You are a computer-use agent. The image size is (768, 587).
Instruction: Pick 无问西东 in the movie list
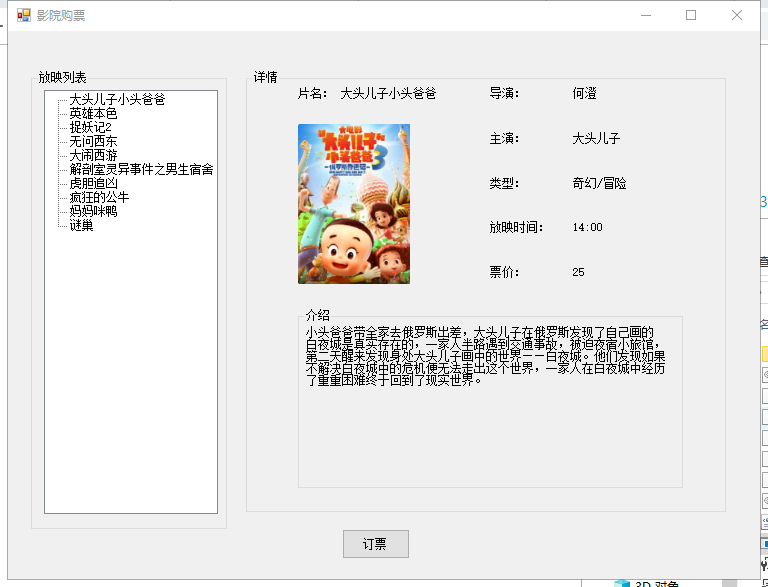click(x=93, y=142)
